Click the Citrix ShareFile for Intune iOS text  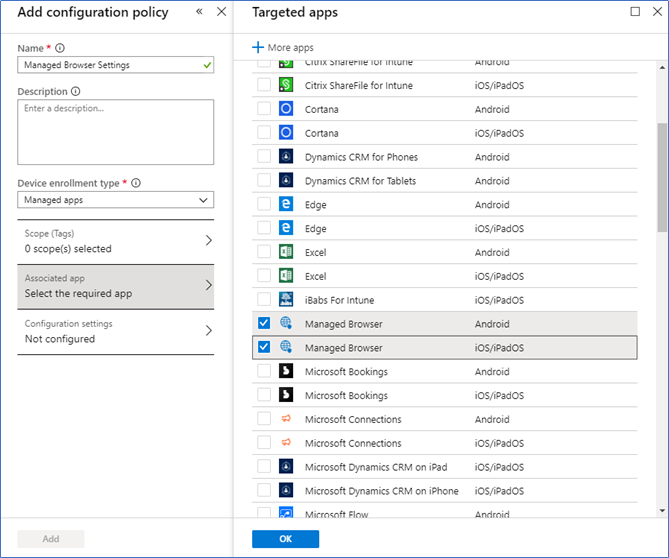point(359,85)
